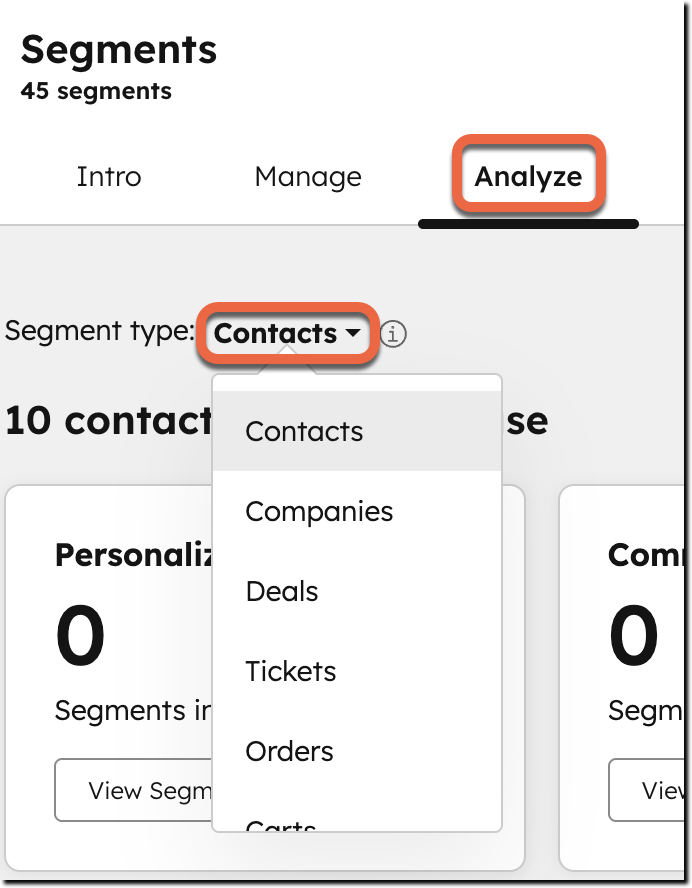Choose Contacts in the dropdown list
The image size is (692, 888).
coord(304,431)
